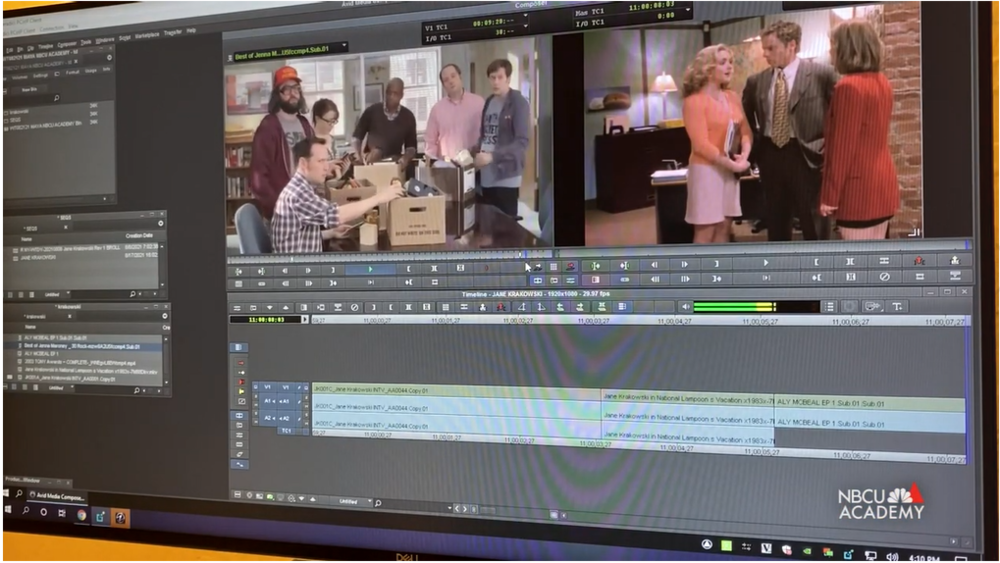
Task: Open the Help menu
Action: click(191, 30)
